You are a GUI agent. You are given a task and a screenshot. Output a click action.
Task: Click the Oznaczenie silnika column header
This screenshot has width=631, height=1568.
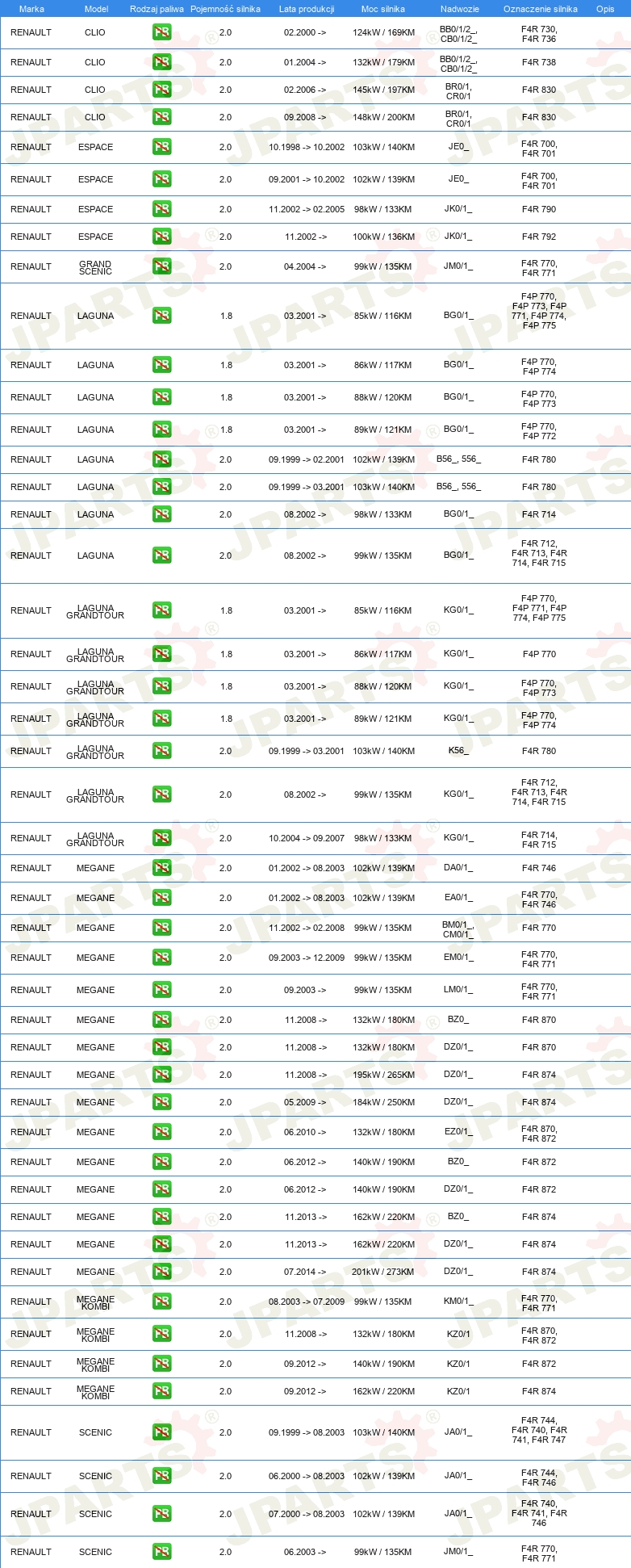pyautogui.click(x=540, y=9)
